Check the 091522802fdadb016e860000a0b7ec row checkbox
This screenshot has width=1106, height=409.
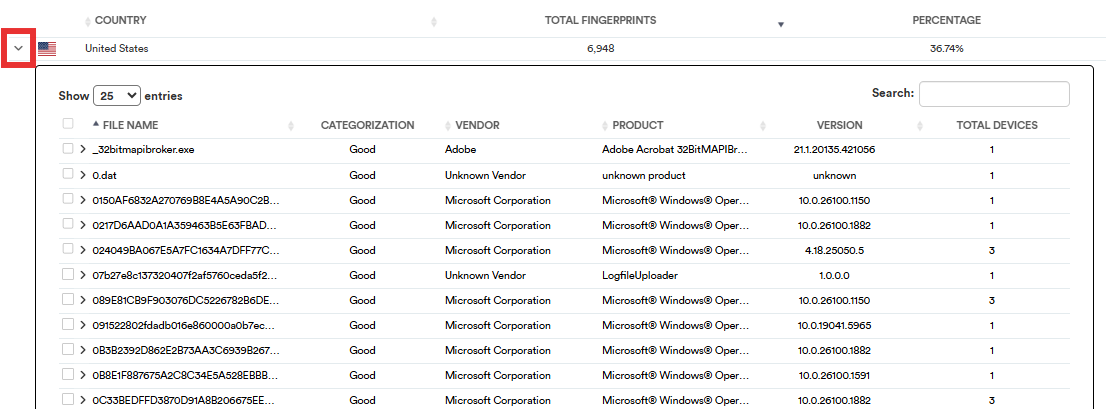point(68,324)
